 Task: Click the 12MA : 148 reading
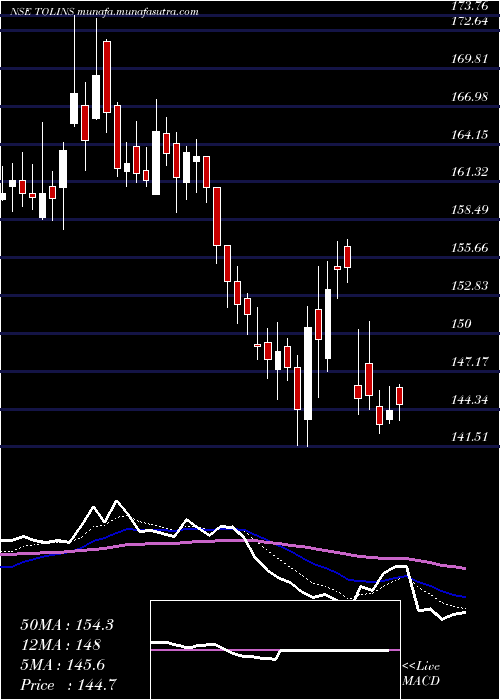[x=60, y=645]
